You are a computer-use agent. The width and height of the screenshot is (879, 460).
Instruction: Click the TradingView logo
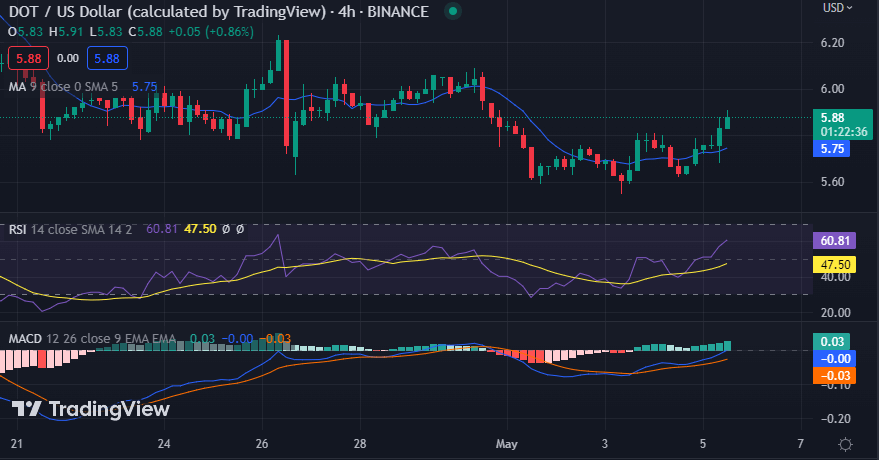91,409
